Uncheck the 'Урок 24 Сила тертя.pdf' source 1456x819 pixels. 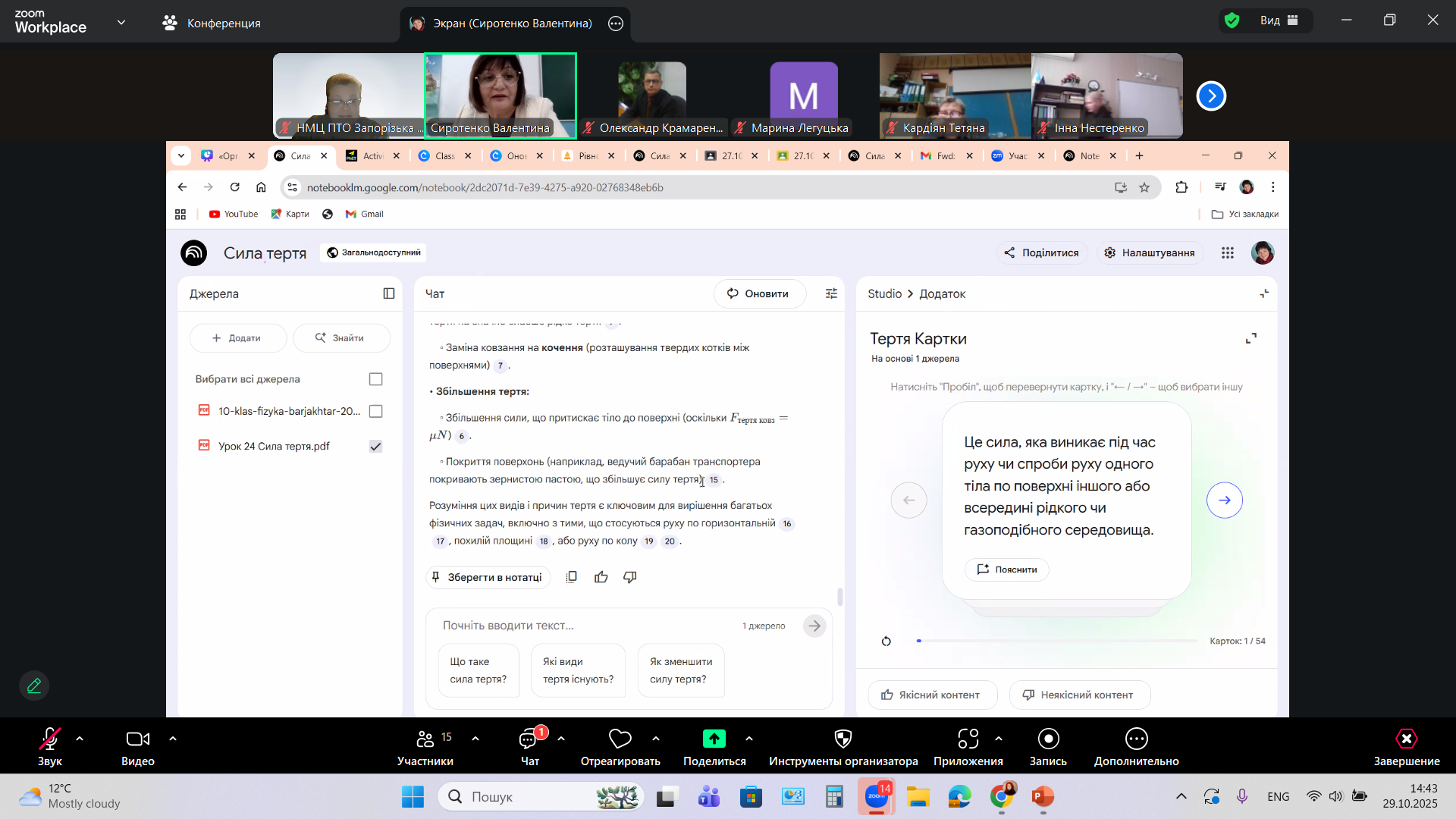pyautogui.click(x=375, y=447)
